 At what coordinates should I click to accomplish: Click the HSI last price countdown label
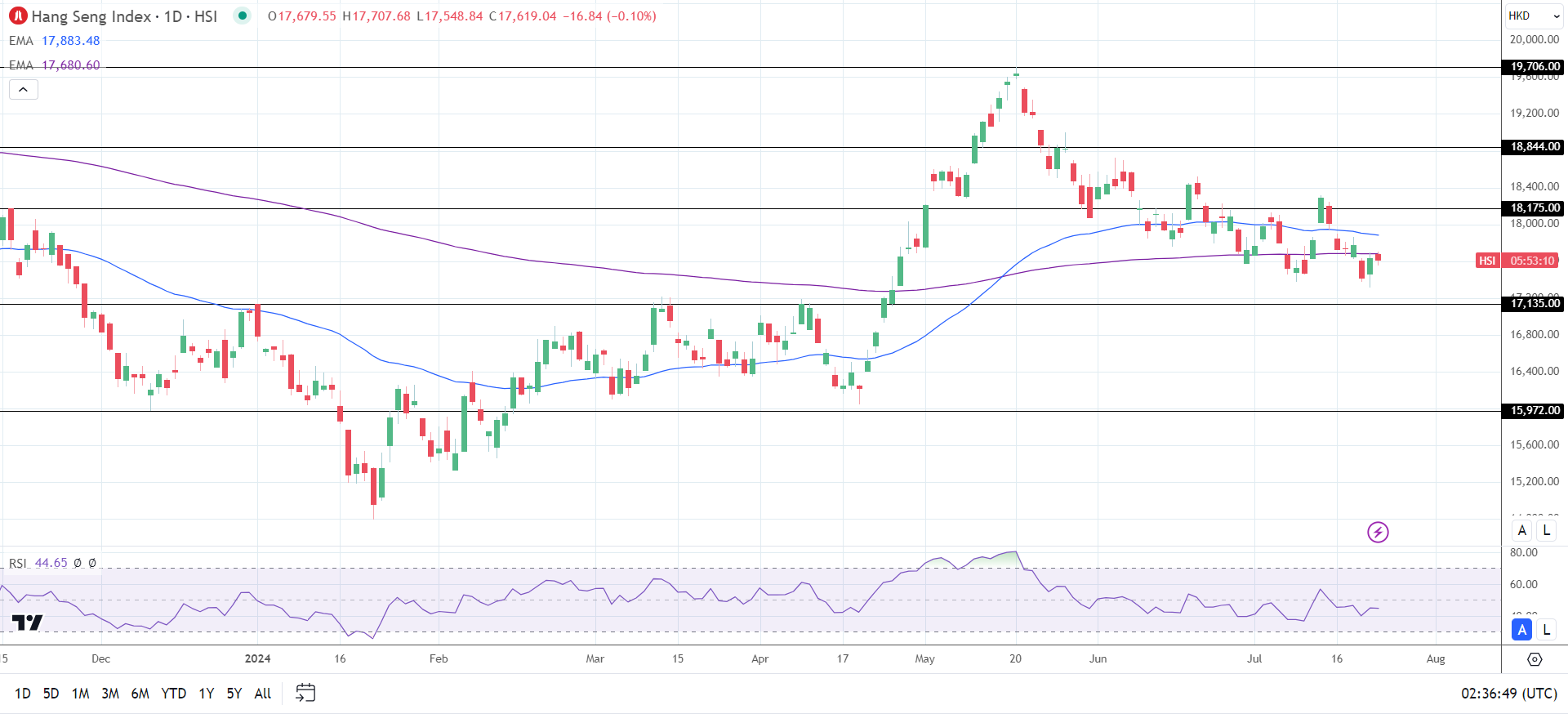[x=1517, y=261]
